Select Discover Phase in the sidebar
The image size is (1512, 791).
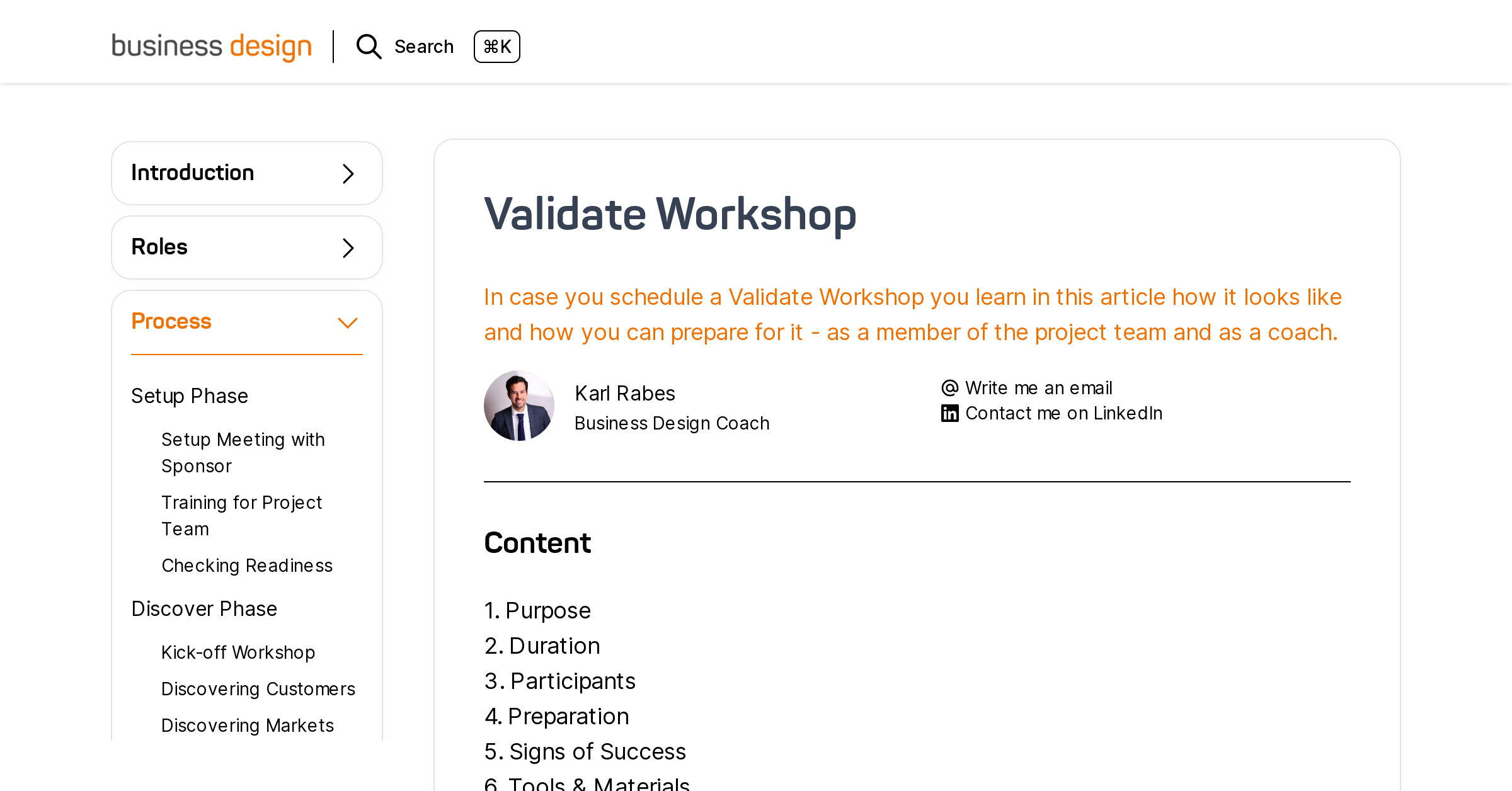(x=204, y=608)
